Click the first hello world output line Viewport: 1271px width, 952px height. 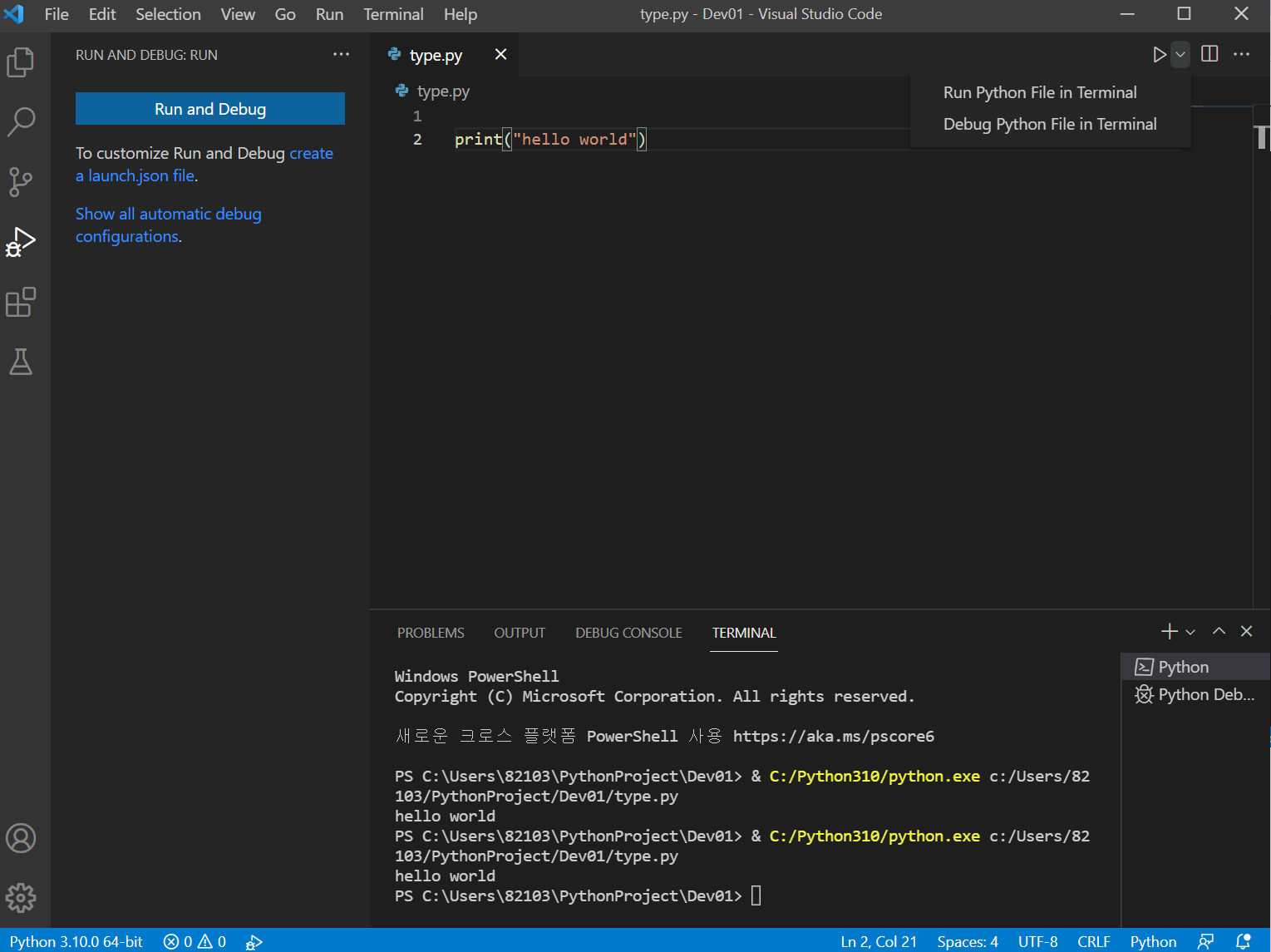[x=445, y=816]
